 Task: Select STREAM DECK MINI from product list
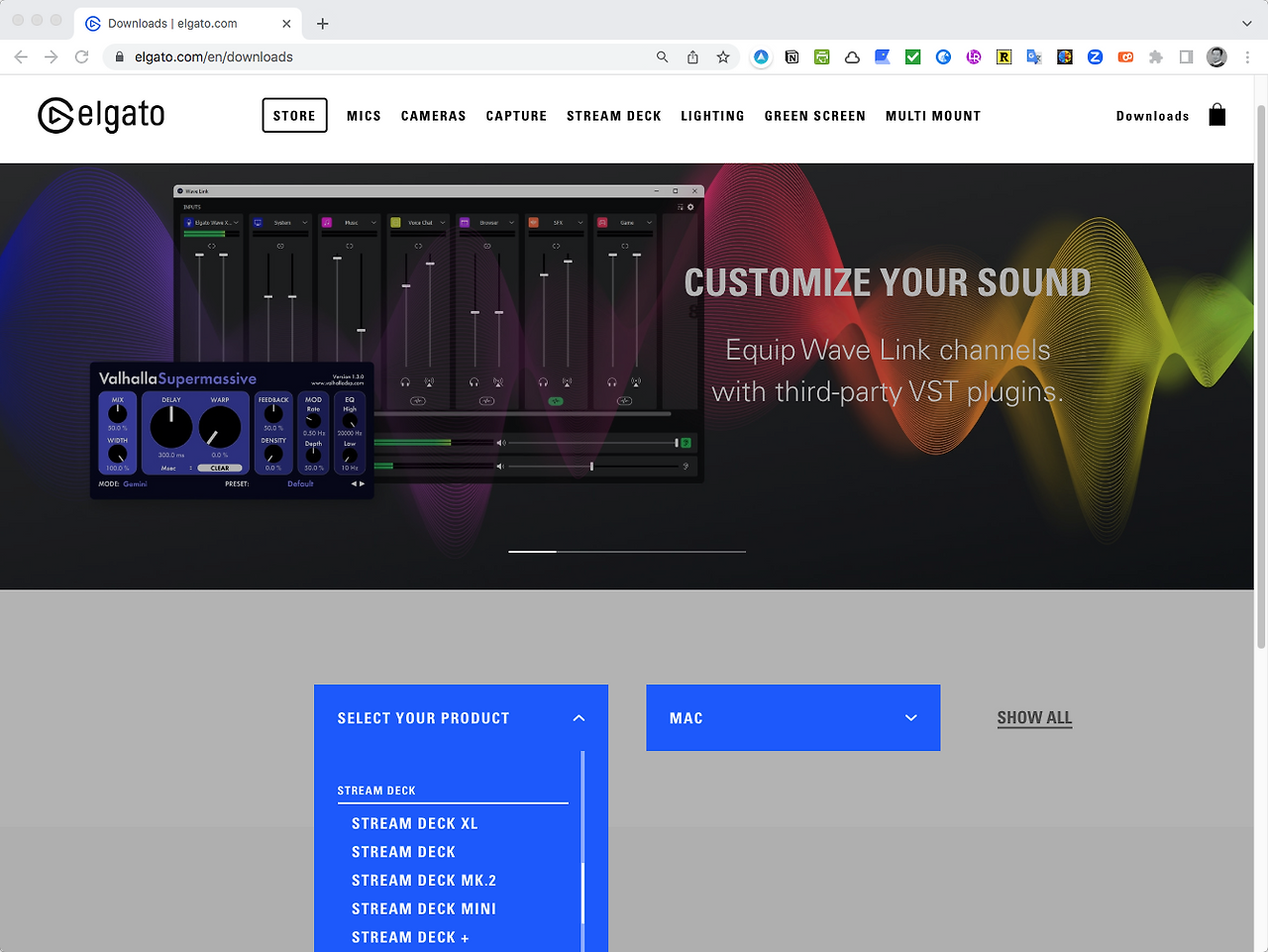point(424,909)
